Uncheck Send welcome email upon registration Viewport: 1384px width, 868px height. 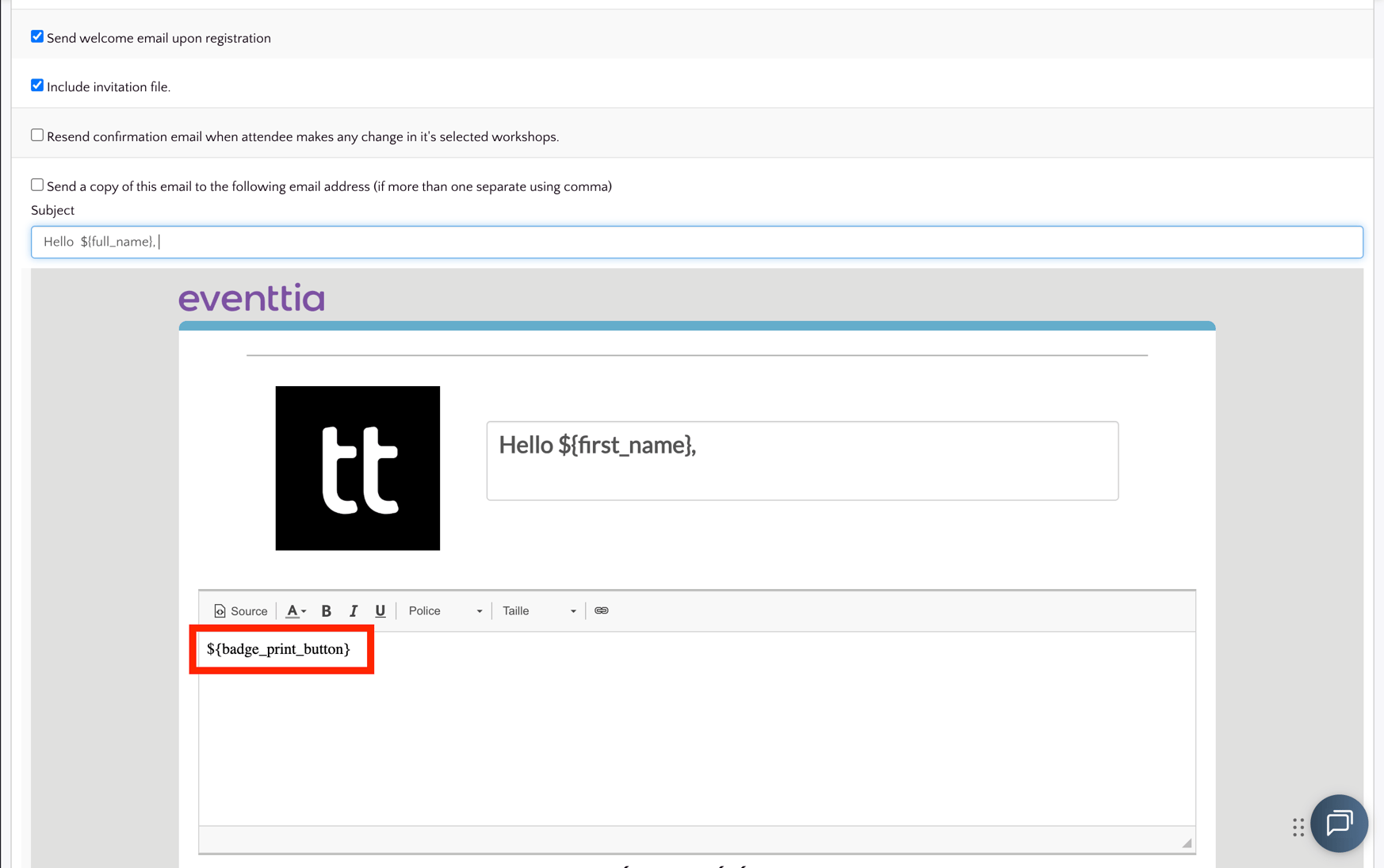(x=37, y=36)
